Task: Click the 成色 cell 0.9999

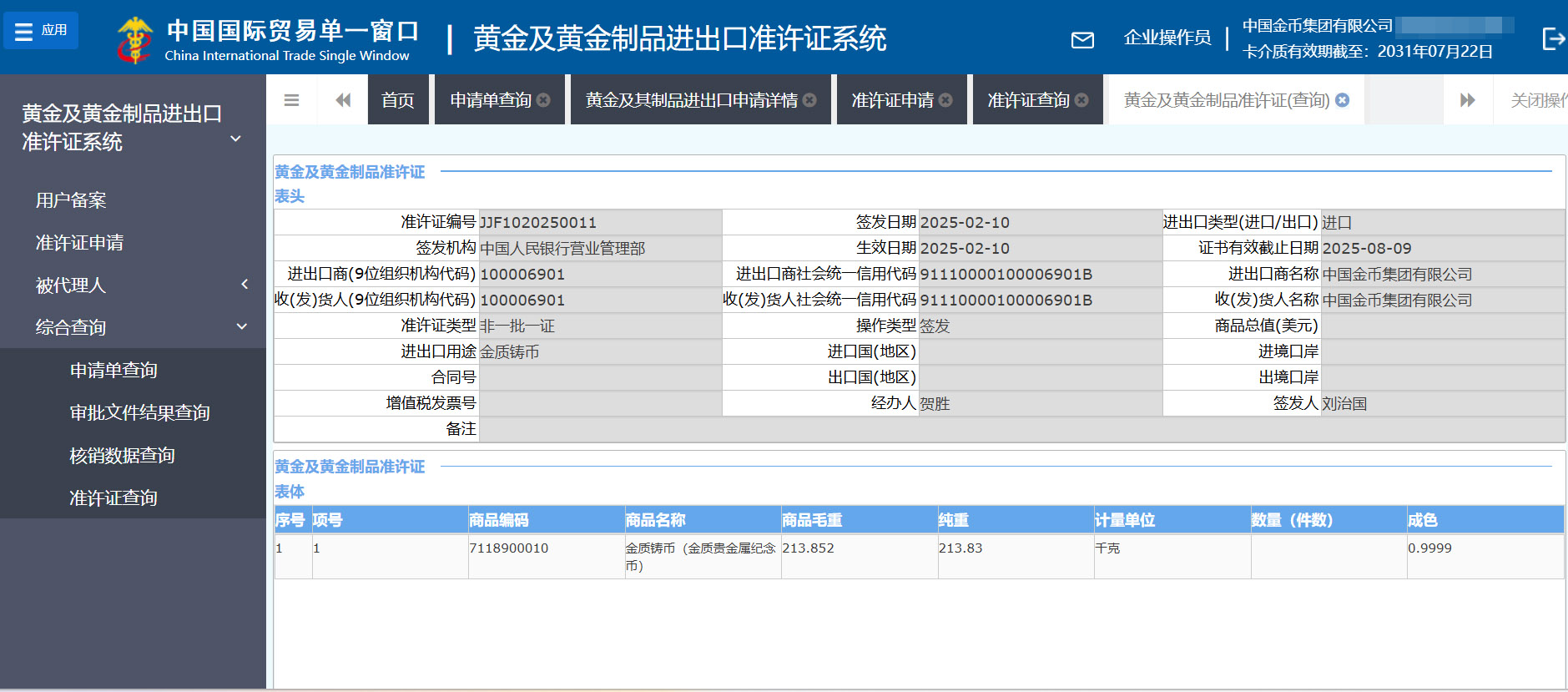Action: [x=1485, y=556]
